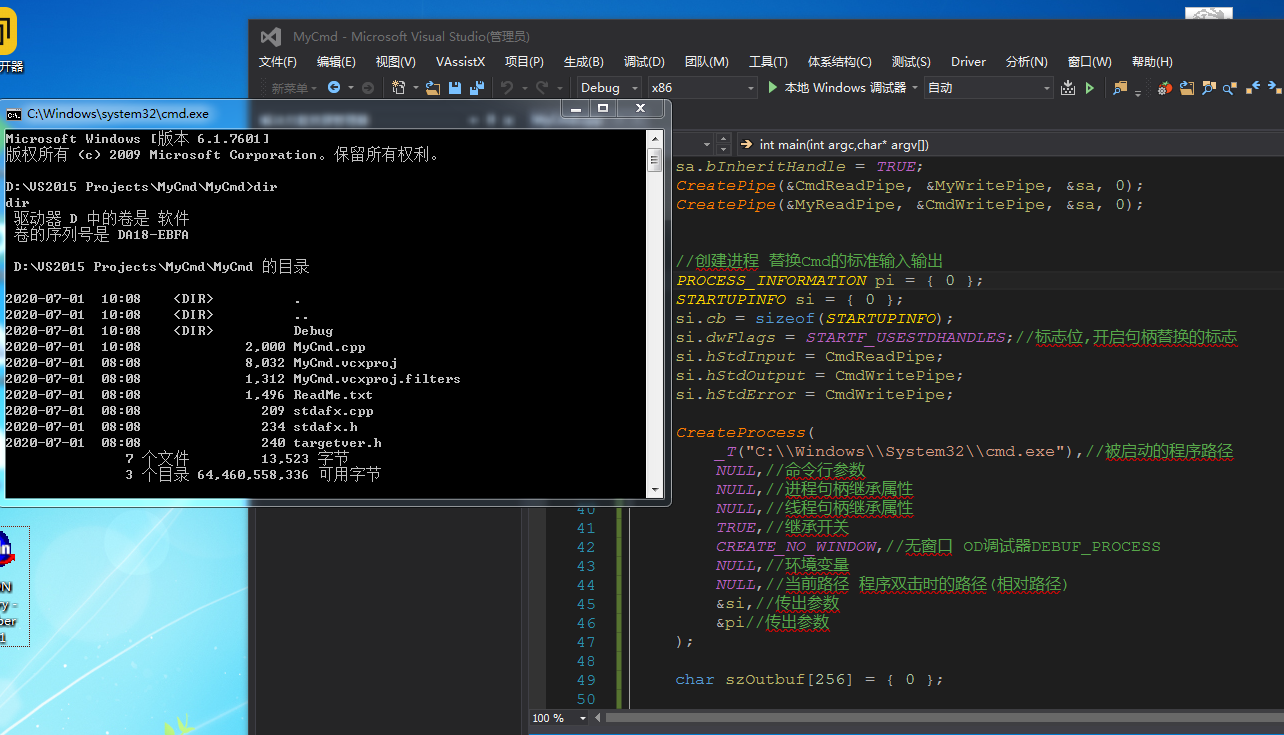Screen dimensions: 1284x735
Task: Click the tomato-shaped VAssistX toolbar icon
Action: click(x=1164, y=88)
